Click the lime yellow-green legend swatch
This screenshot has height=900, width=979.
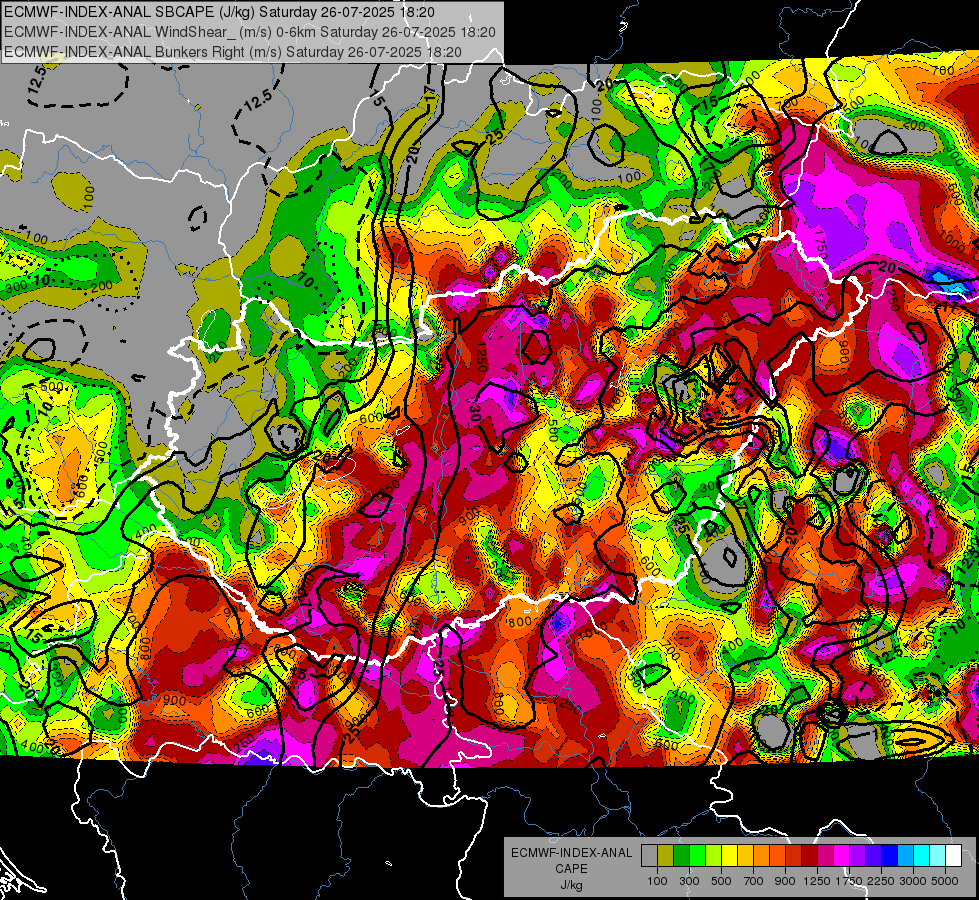click(714, 856)
